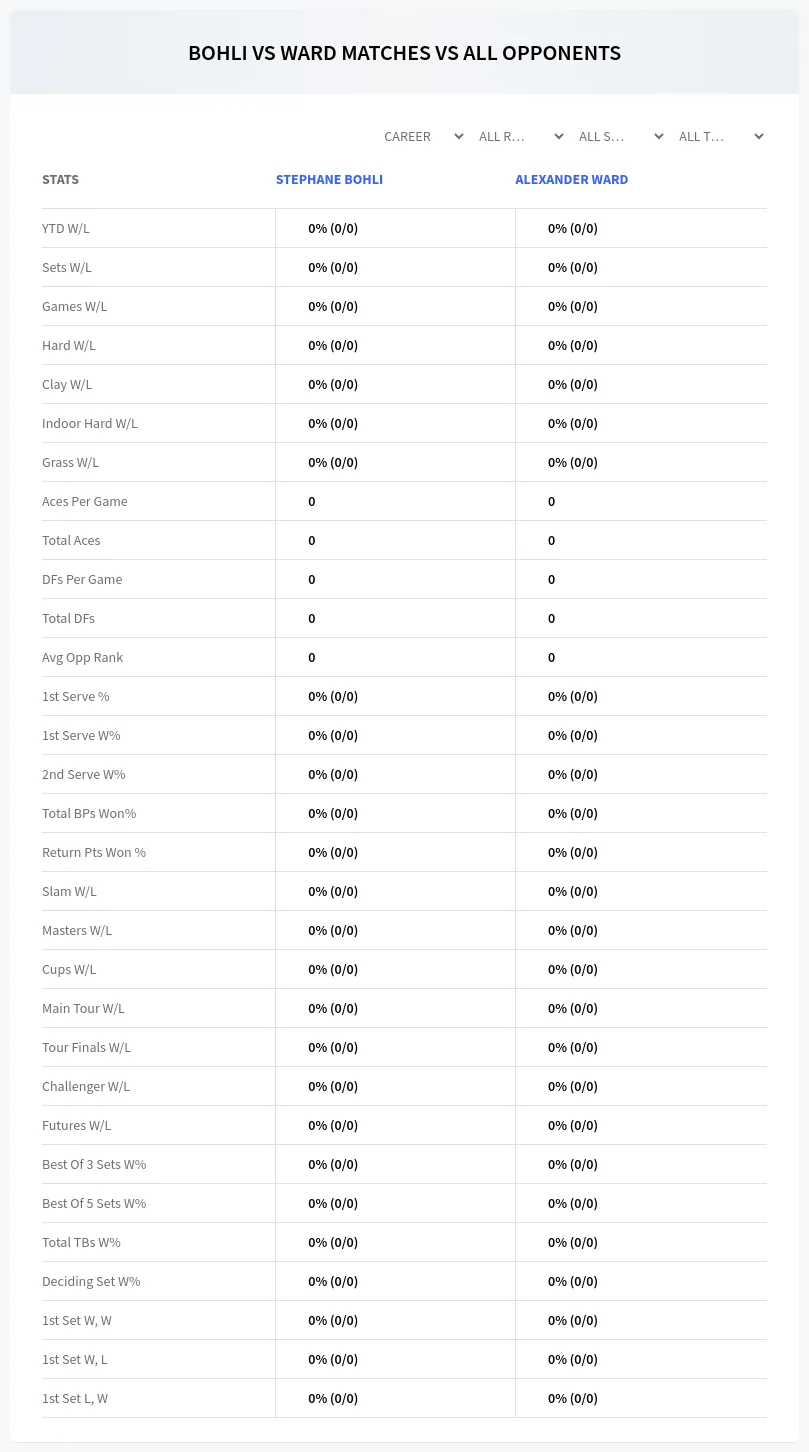
Task: Click Ward's Avg Opp Rank value
Action: pos(551,657)
